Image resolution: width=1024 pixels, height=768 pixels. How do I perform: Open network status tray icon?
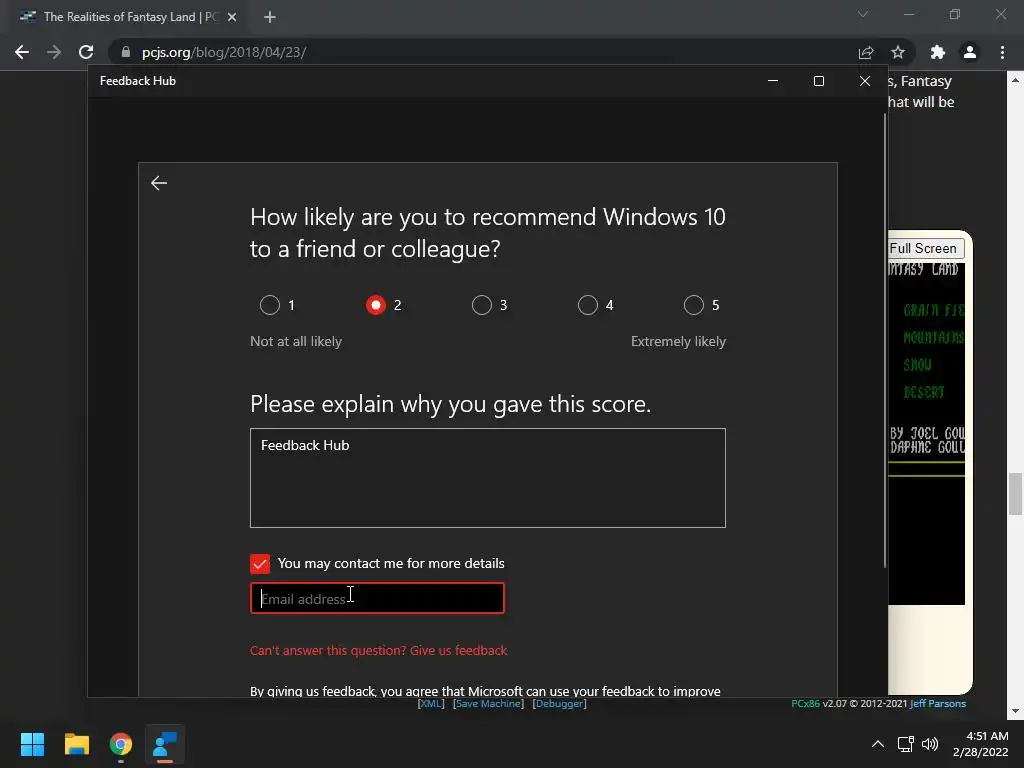905,744
